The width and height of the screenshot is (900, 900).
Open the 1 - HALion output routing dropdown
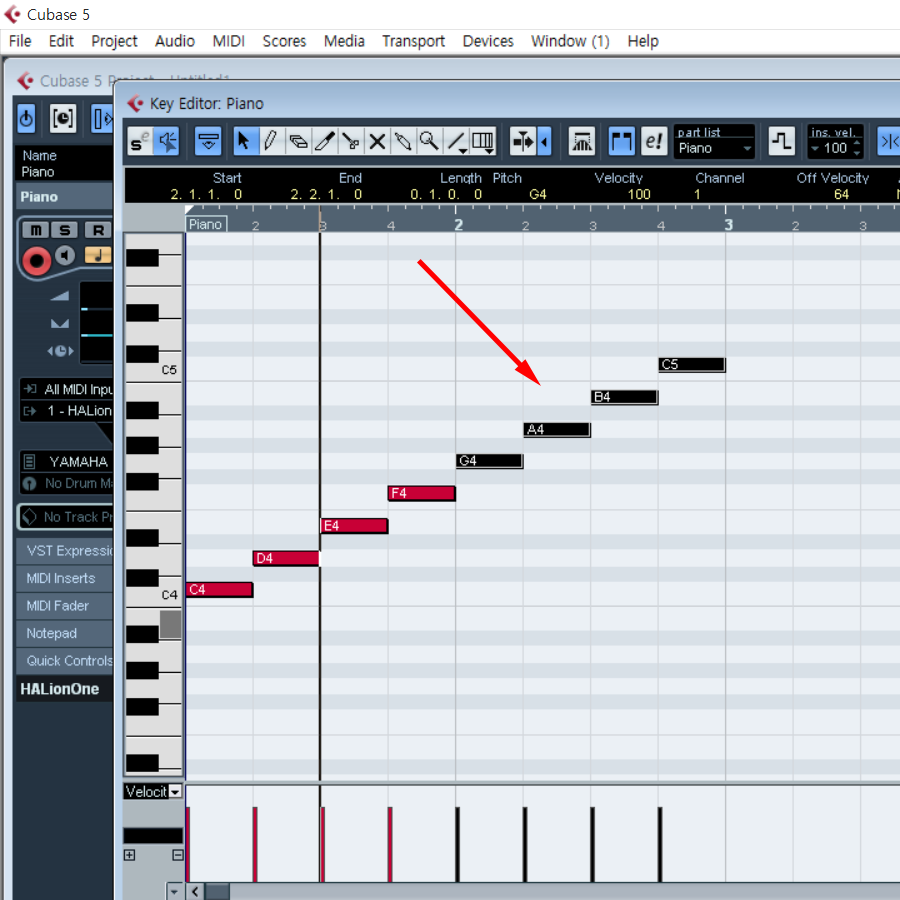point(67,411)
